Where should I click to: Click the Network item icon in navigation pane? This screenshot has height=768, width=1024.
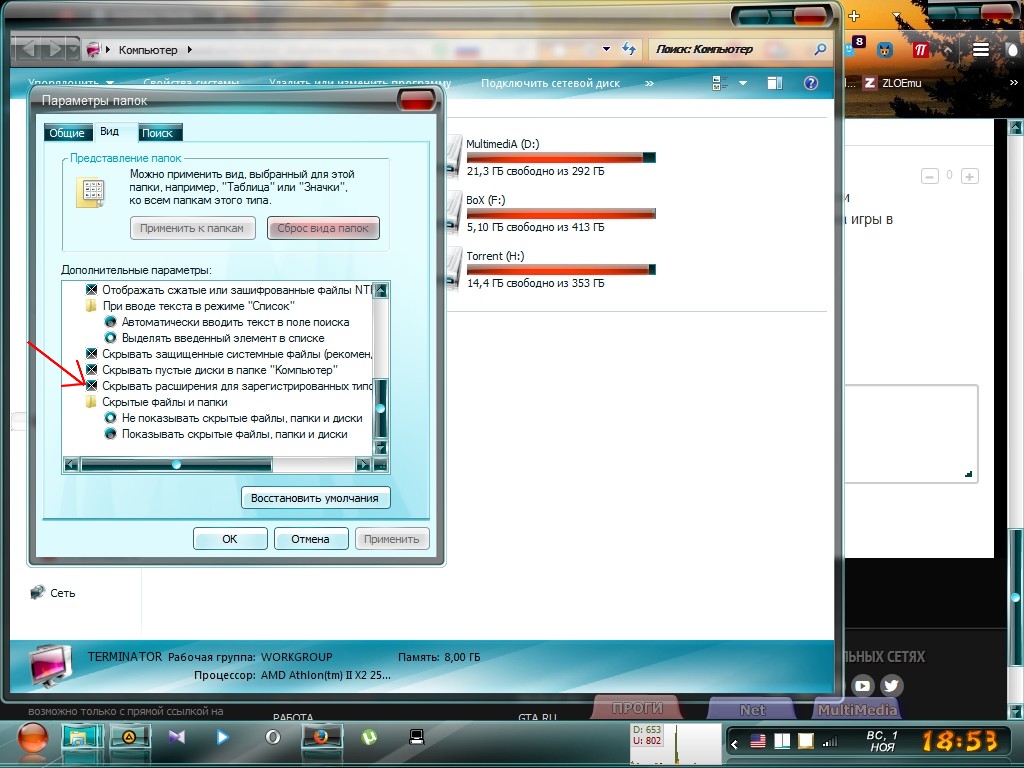37,592
